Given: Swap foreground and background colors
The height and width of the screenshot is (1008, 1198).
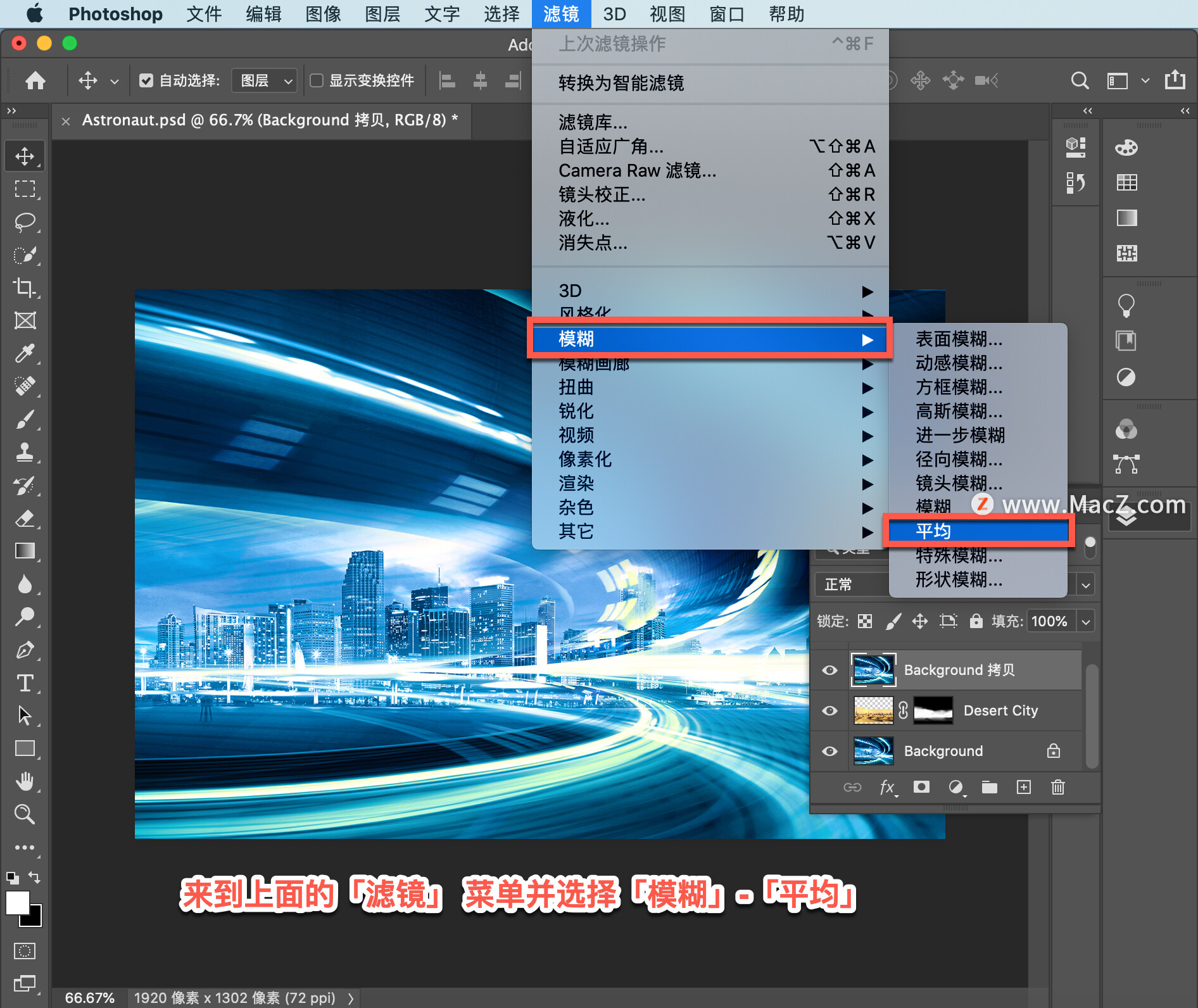Looking at the screenshot, I should point(35,878).
